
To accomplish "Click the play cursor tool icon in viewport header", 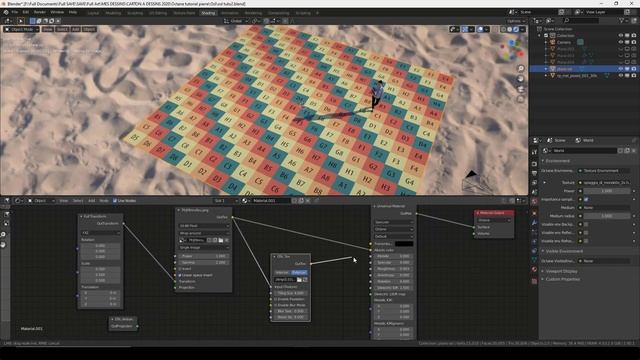I will pos(20,21).
